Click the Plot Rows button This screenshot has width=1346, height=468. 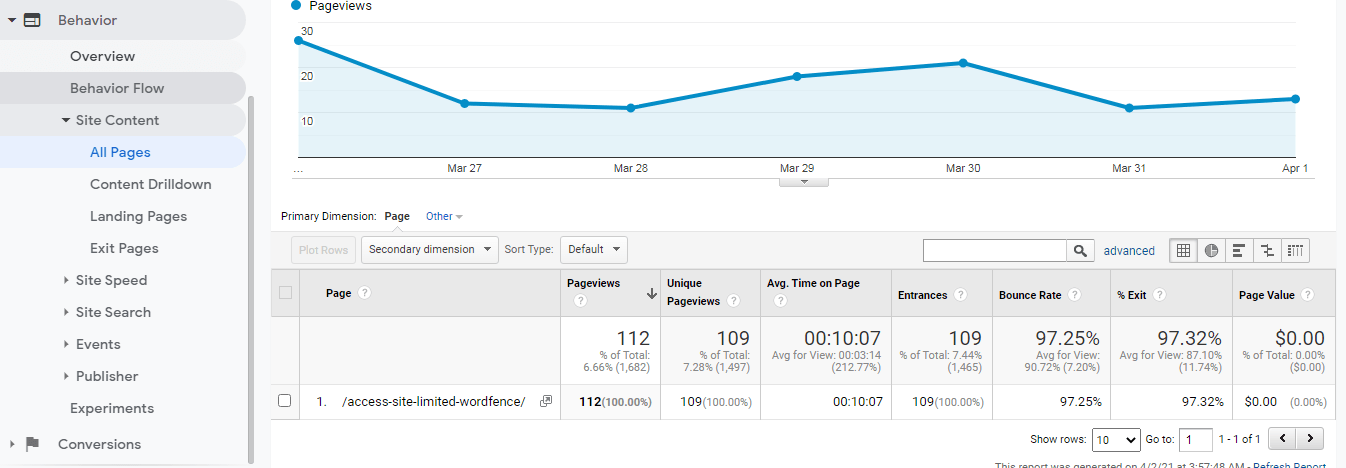(x=323, y=250)
